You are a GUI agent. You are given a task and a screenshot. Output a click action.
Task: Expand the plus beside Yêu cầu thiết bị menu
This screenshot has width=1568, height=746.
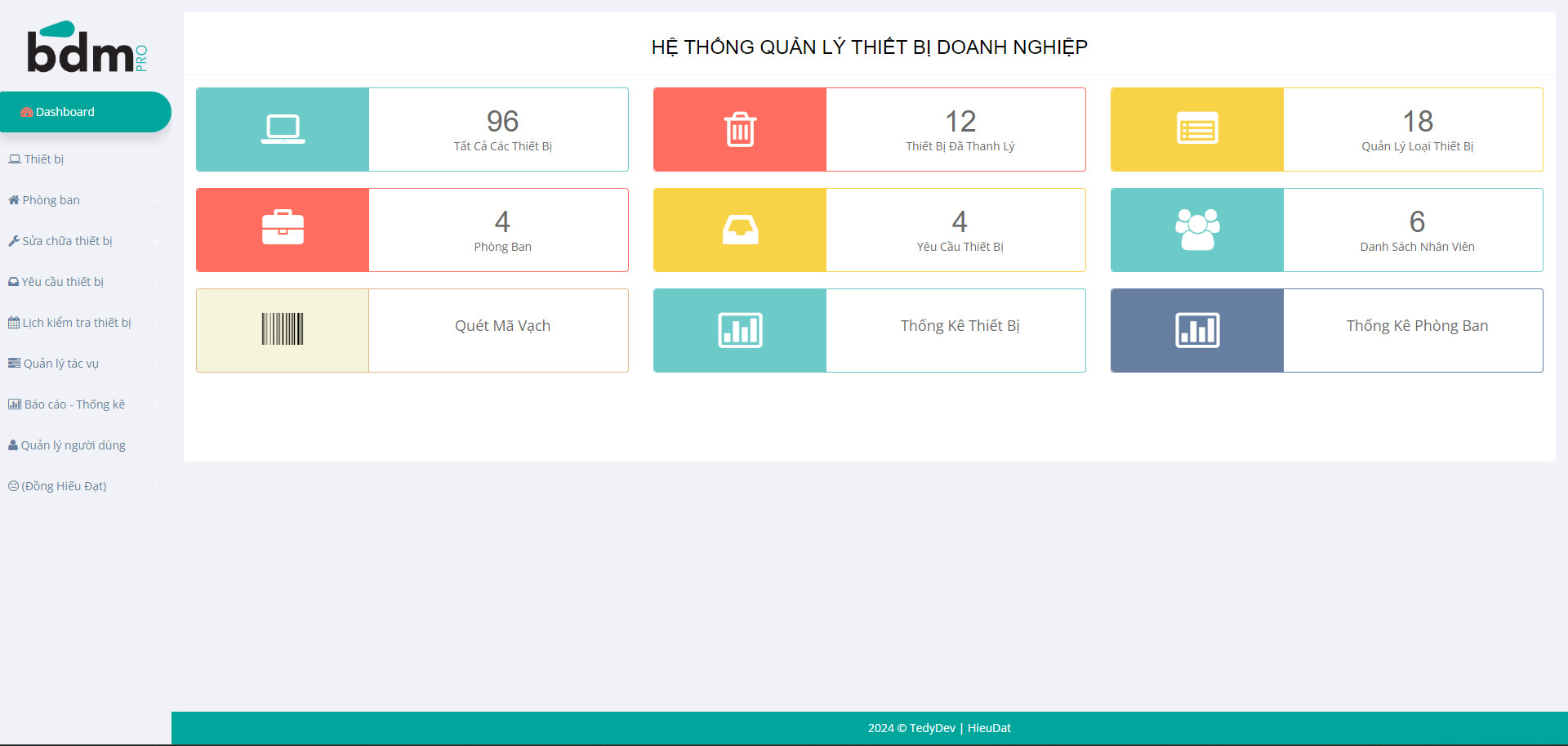(x=155, y=282)
